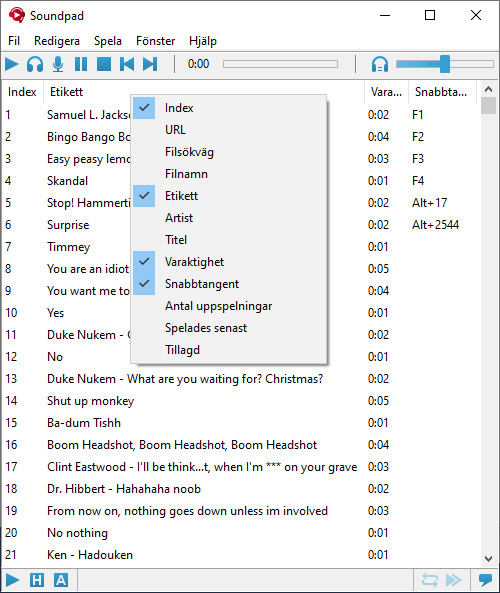
Task: Click the headphone volume icon beside slider
Action: [380, 64]
